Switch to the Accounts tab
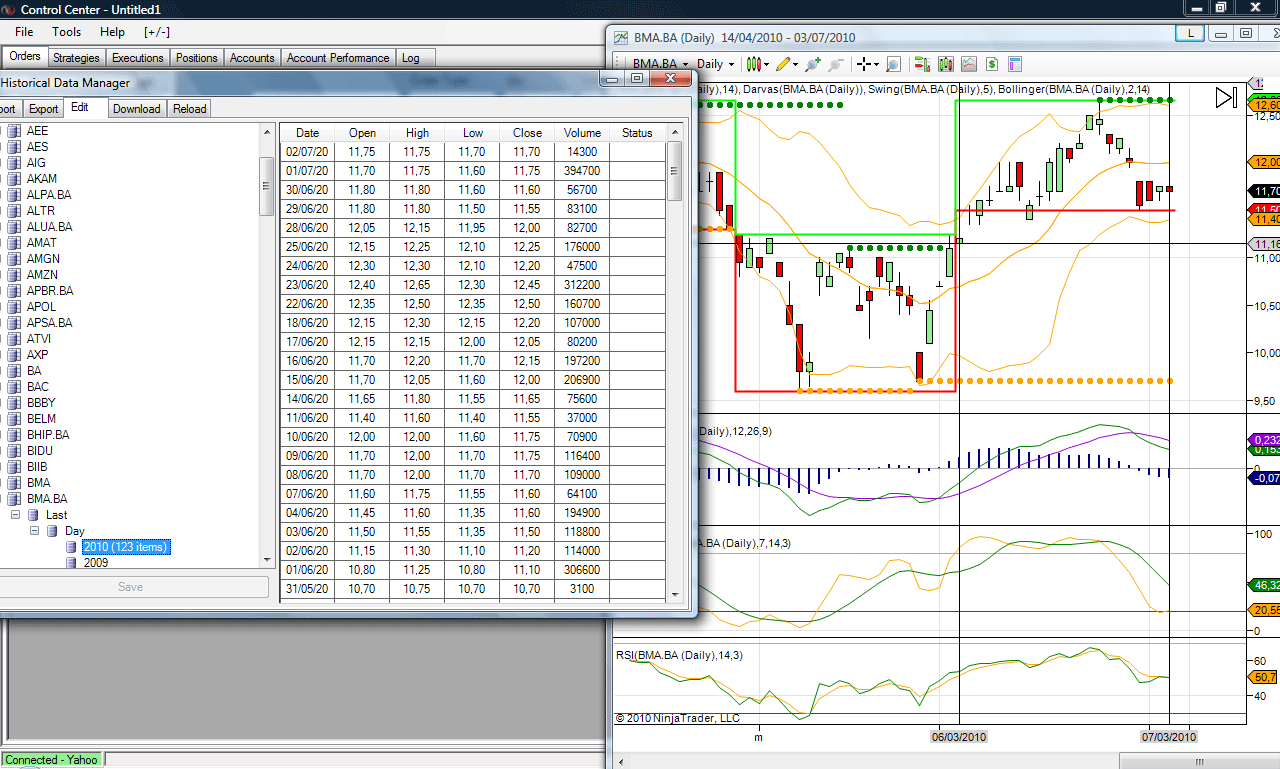1280x769 pixels. [252, 58]
